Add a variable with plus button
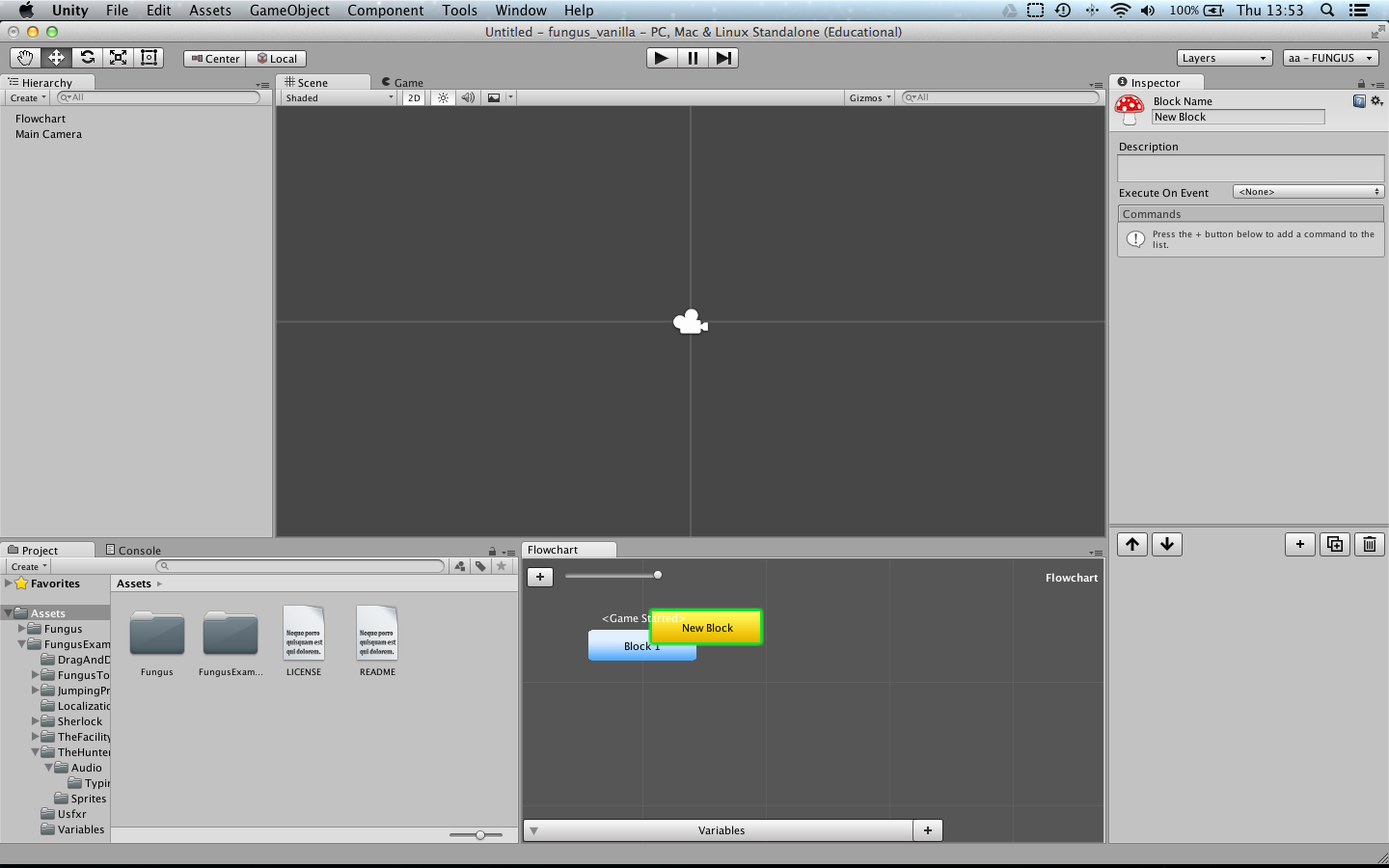1389x868 pixels. (x=928, y=830)
